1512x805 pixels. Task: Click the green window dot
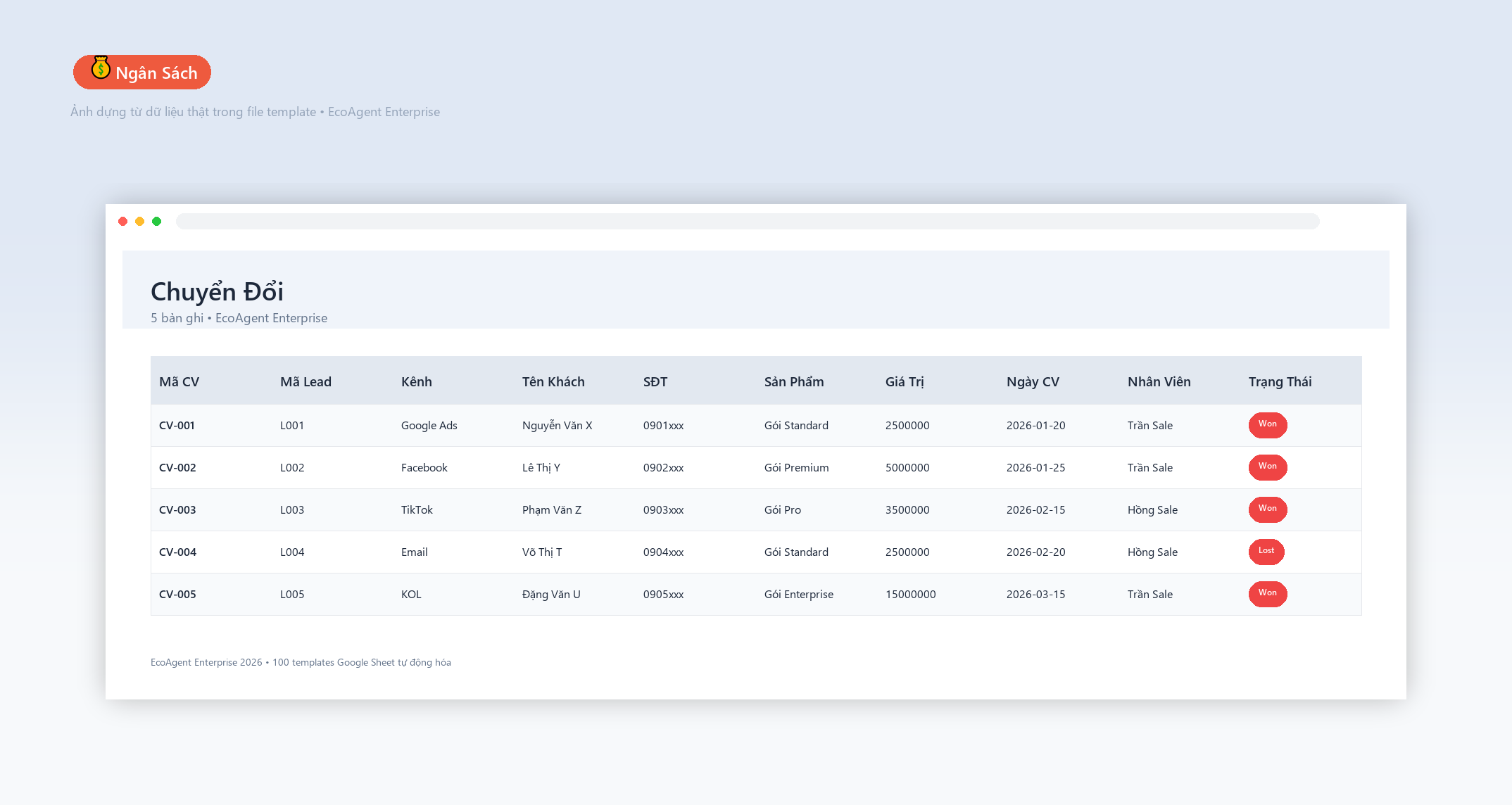tap(157, 222)
